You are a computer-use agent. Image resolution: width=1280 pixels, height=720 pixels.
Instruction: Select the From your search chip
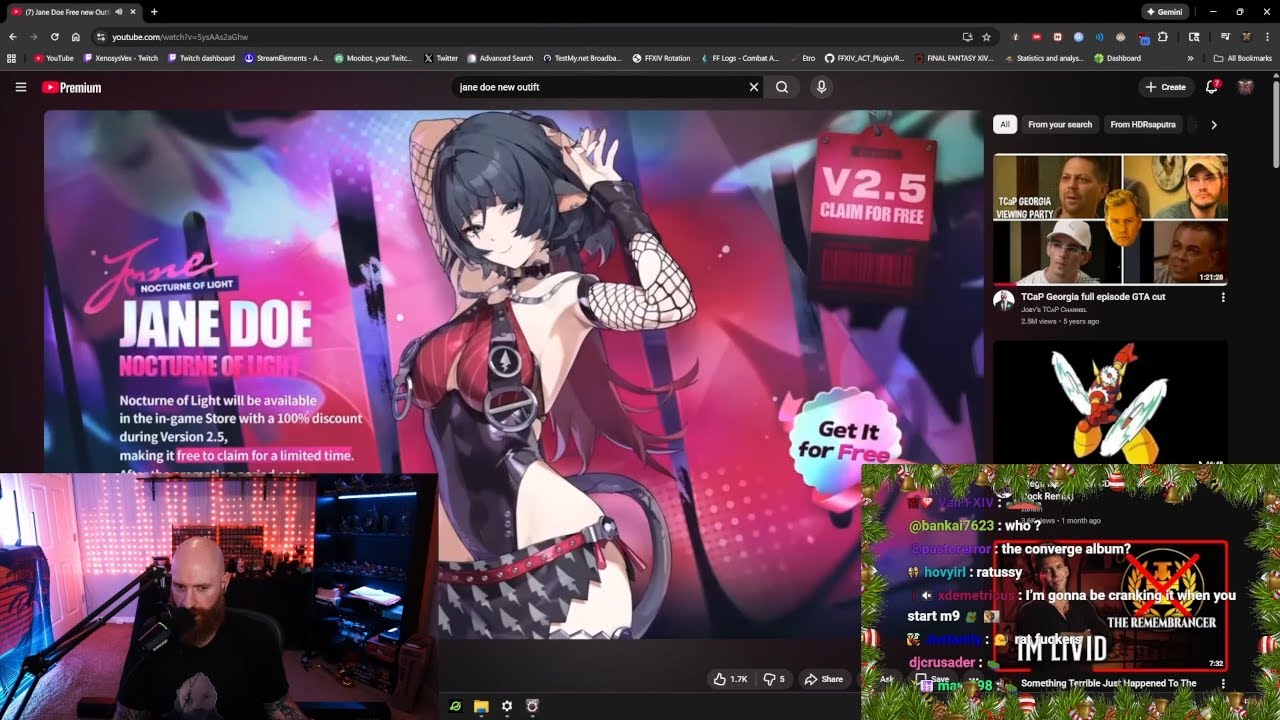(1060, 124)
